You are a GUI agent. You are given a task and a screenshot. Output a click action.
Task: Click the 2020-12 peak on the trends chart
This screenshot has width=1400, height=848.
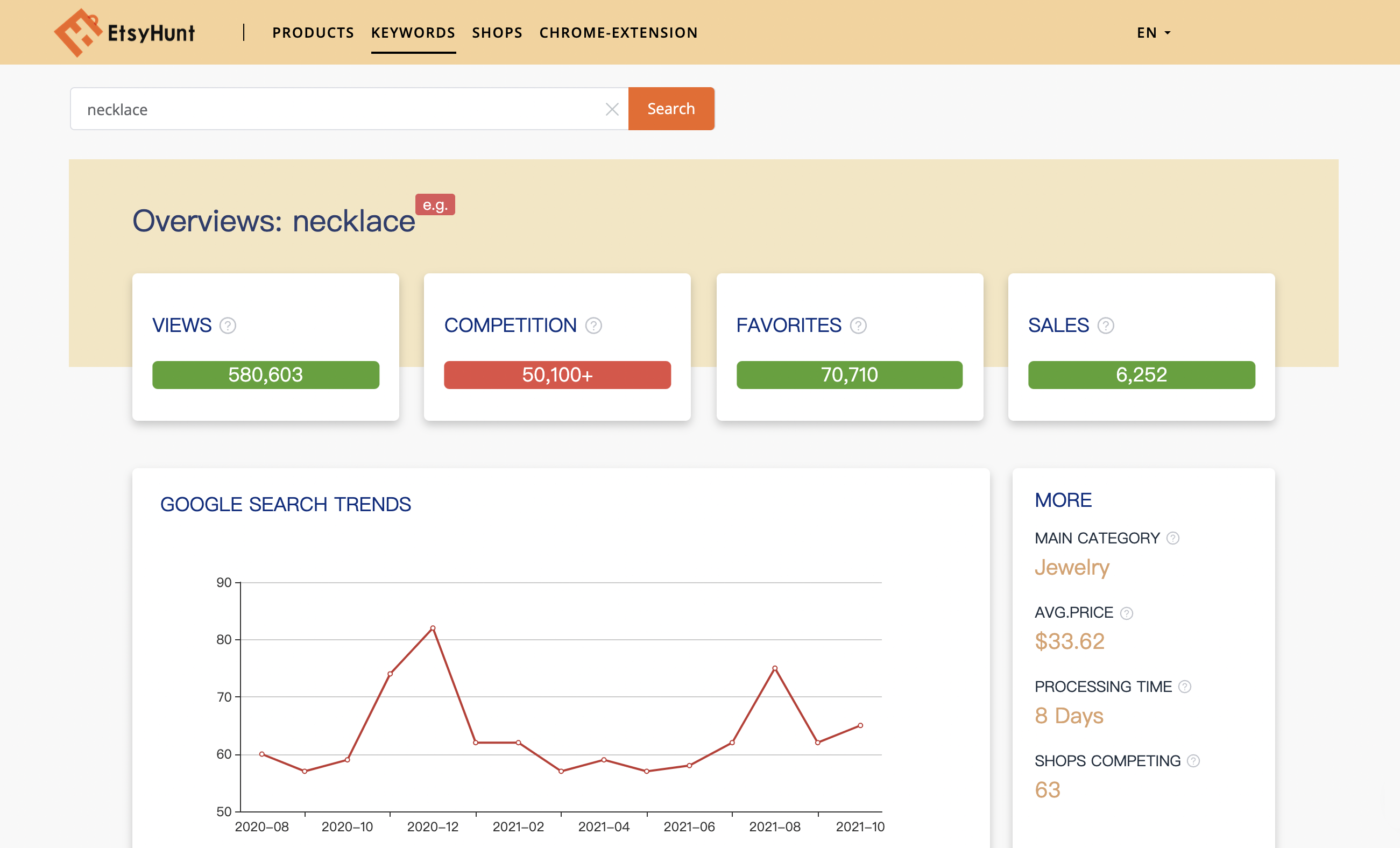coord(433,628)
